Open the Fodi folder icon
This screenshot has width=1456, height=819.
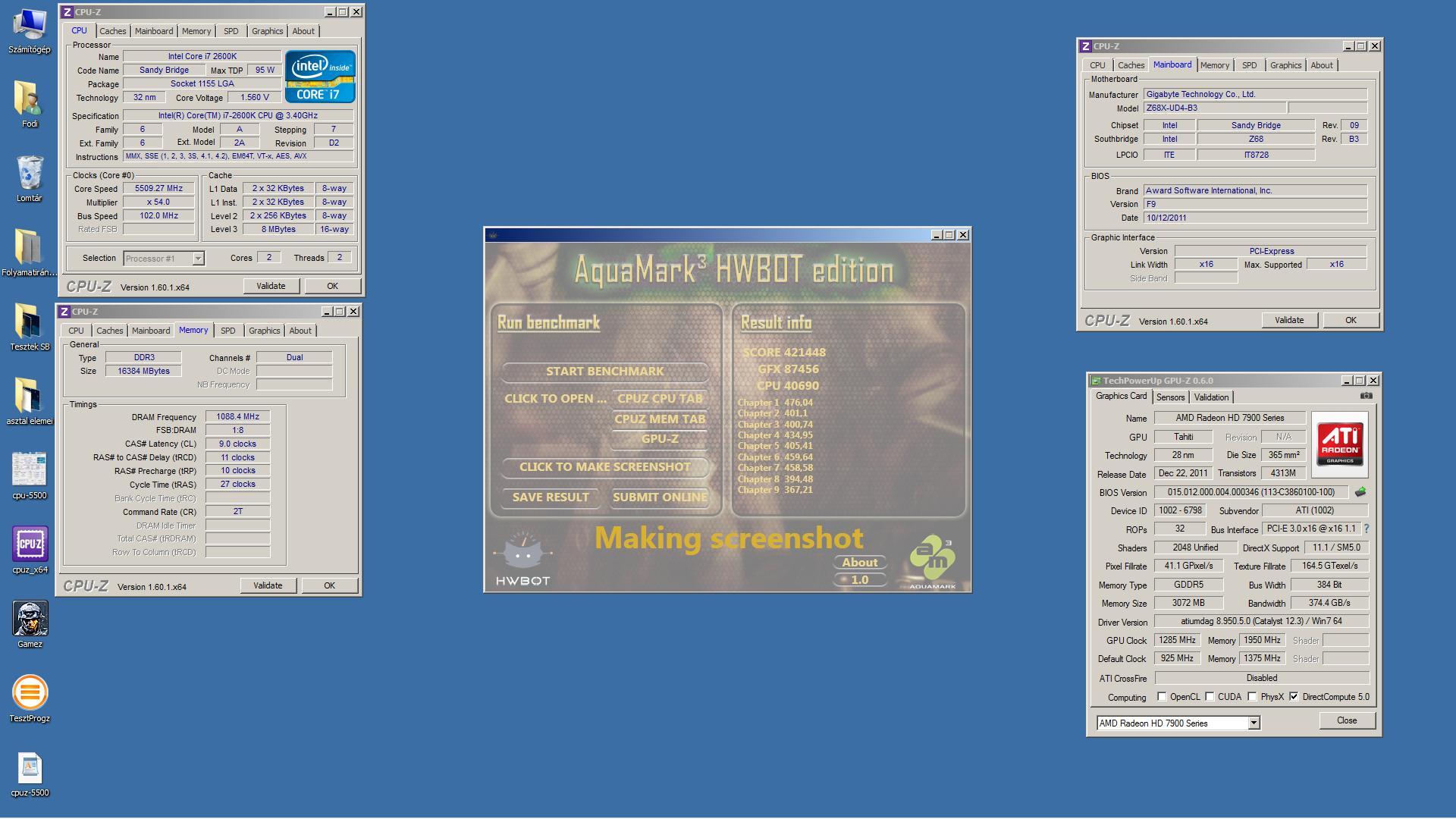point(30,105)
